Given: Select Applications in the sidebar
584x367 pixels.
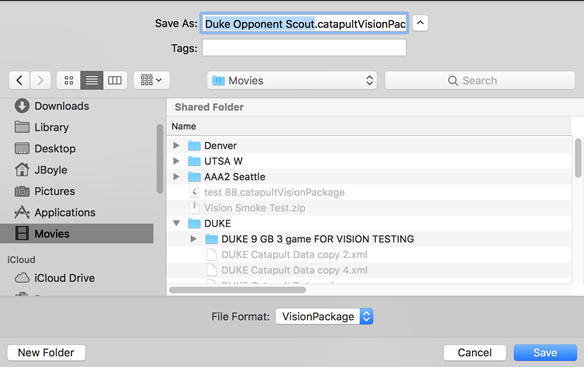Looking at the screenshot, I should pos(55,212).
